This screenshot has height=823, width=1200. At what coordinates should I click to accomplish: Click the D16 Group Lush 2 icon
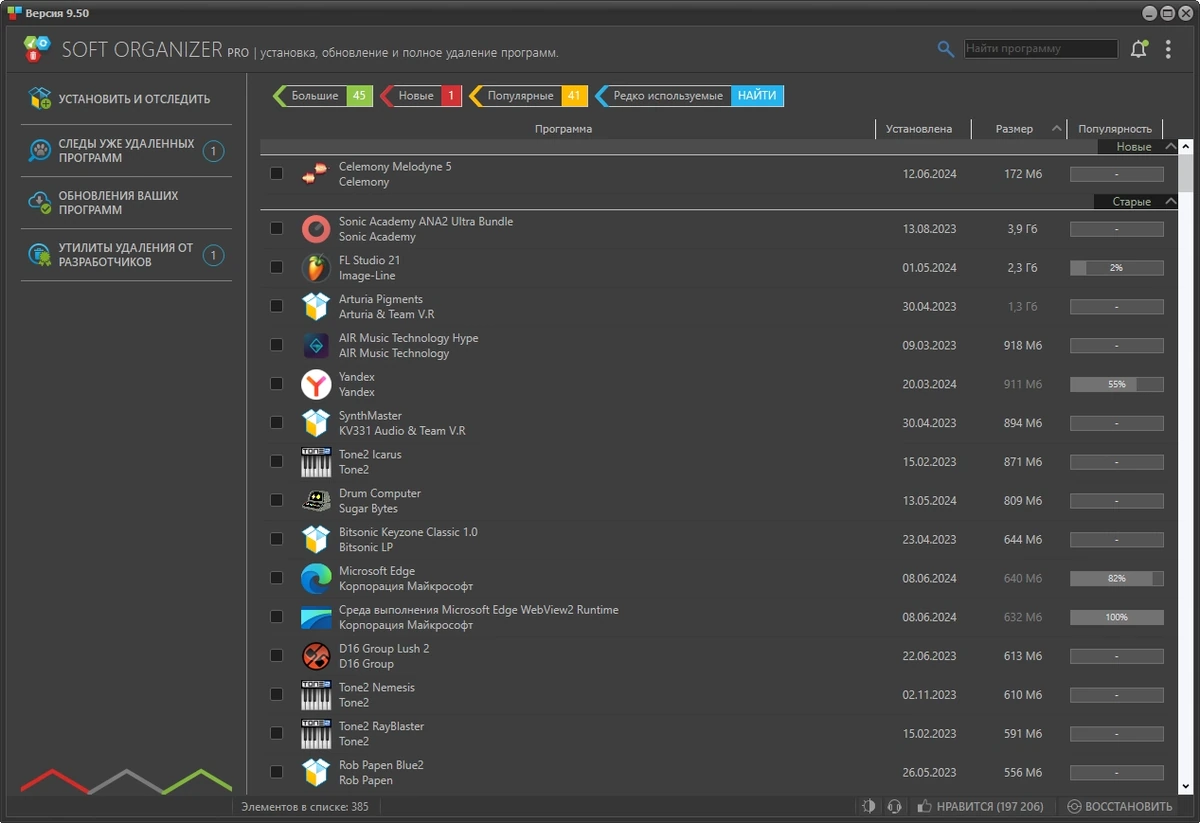316,656
